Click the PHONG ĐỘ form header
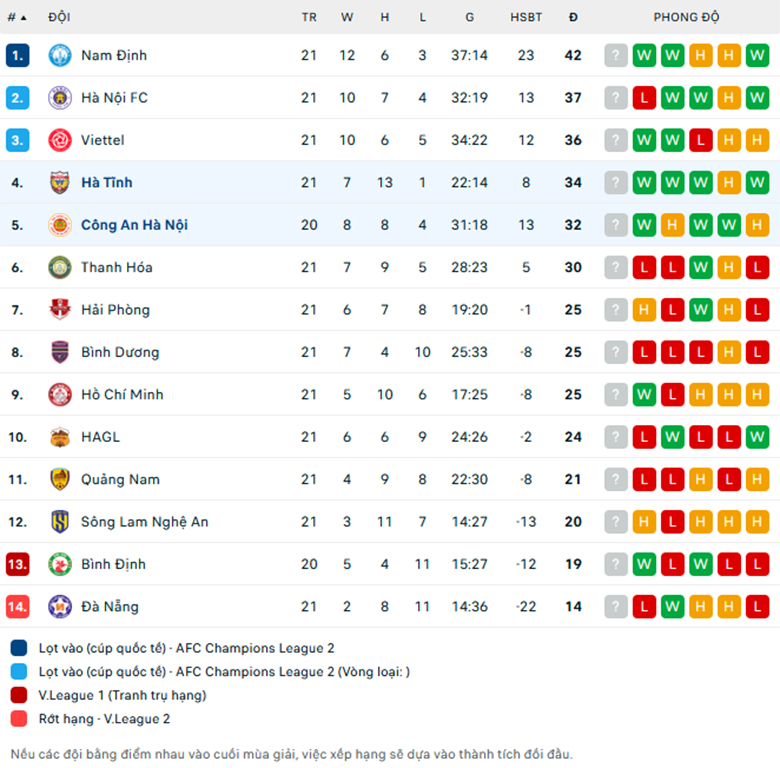Screen dimensions: 780x768 pos(686,17)
